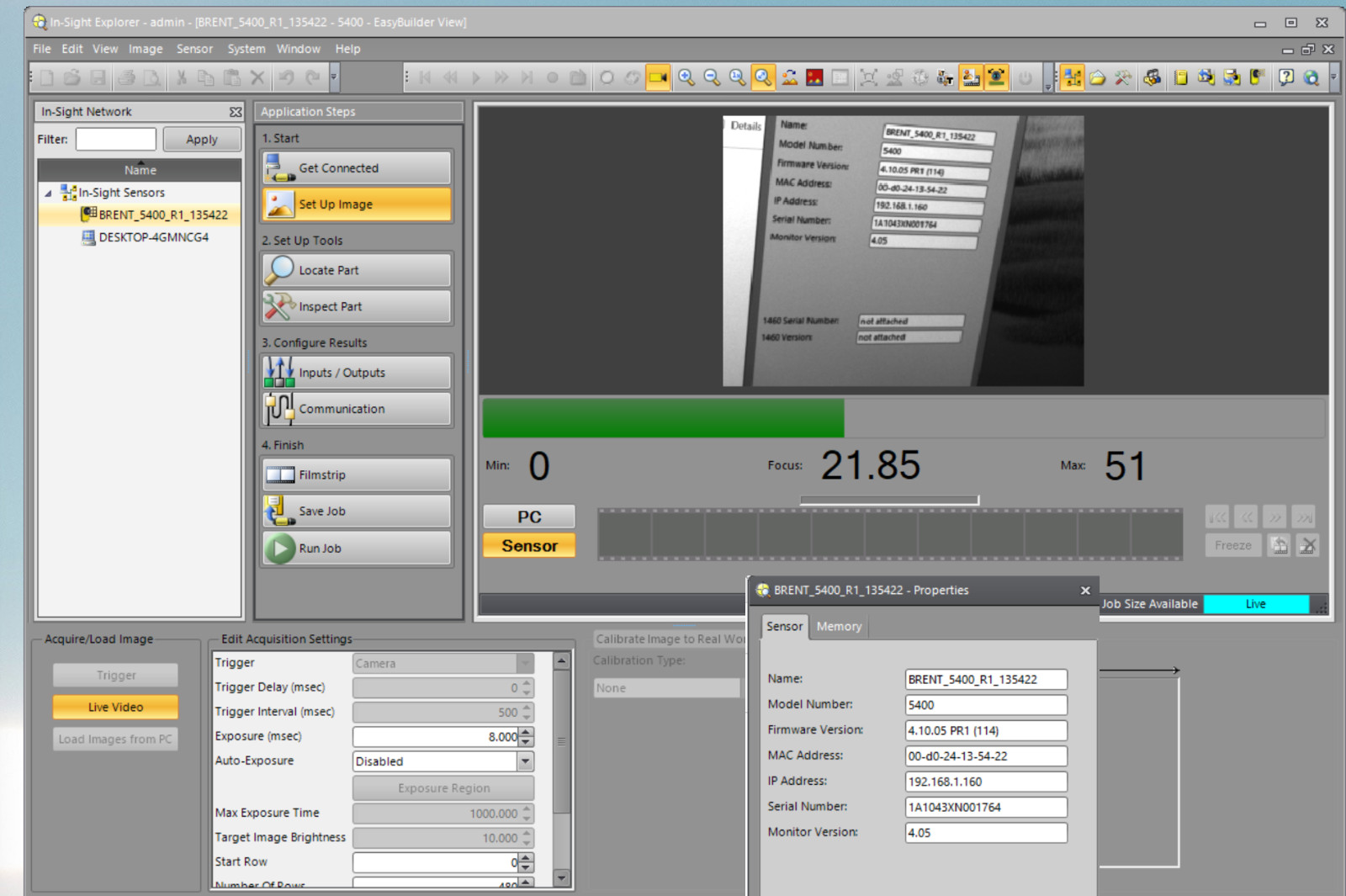Select DESKTOP-4GMNCG4 in the network tree

click(145, 237)
